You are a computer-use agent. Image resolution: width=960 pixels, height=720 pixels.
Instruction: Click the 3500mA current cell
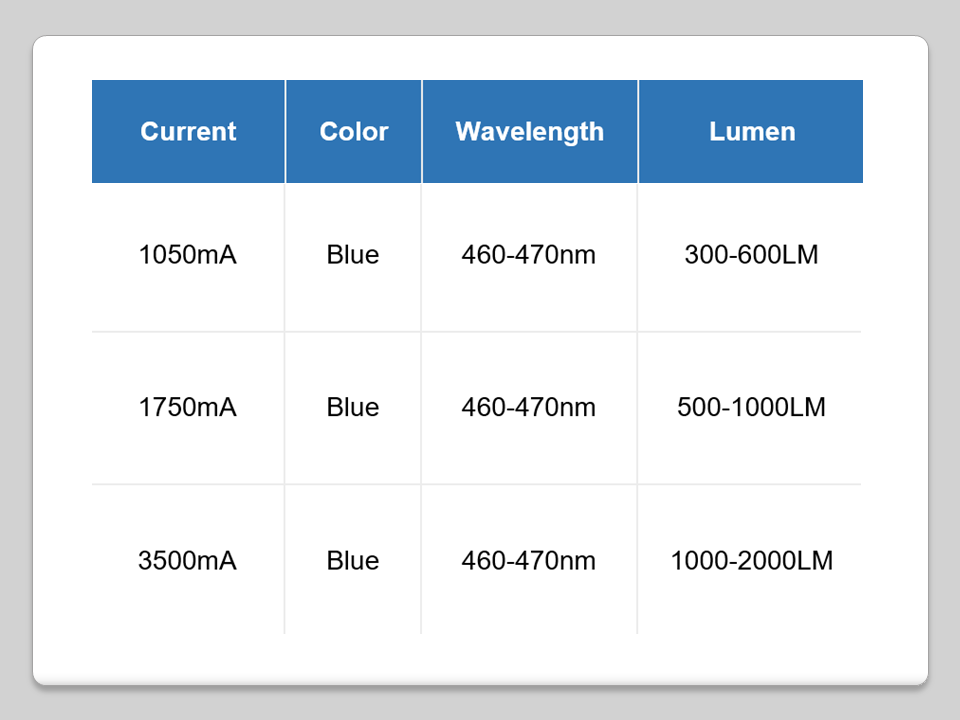click(x=188, y=560)
